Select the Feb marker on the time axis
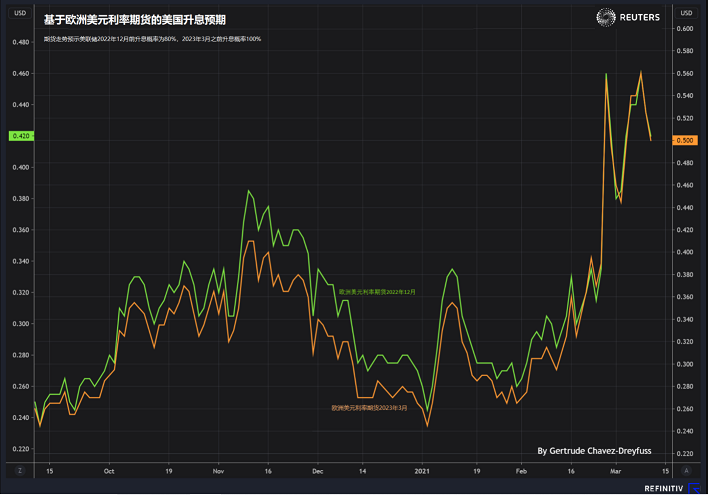The image size is (708, 495). [521, 468]
